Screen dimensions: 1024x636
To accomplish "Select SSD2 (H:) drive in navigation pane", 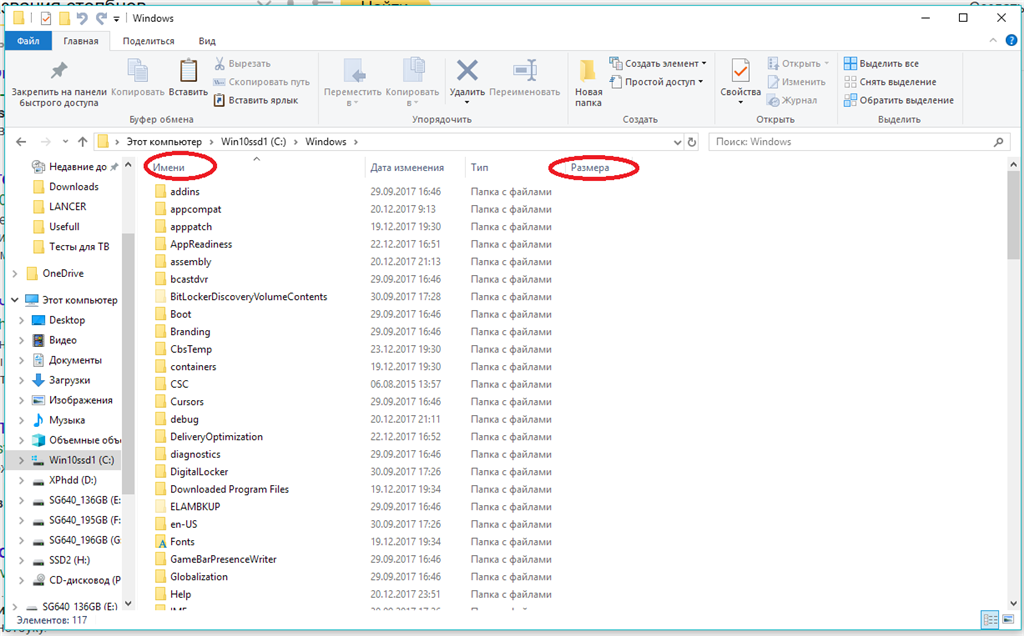I will 69,560.
